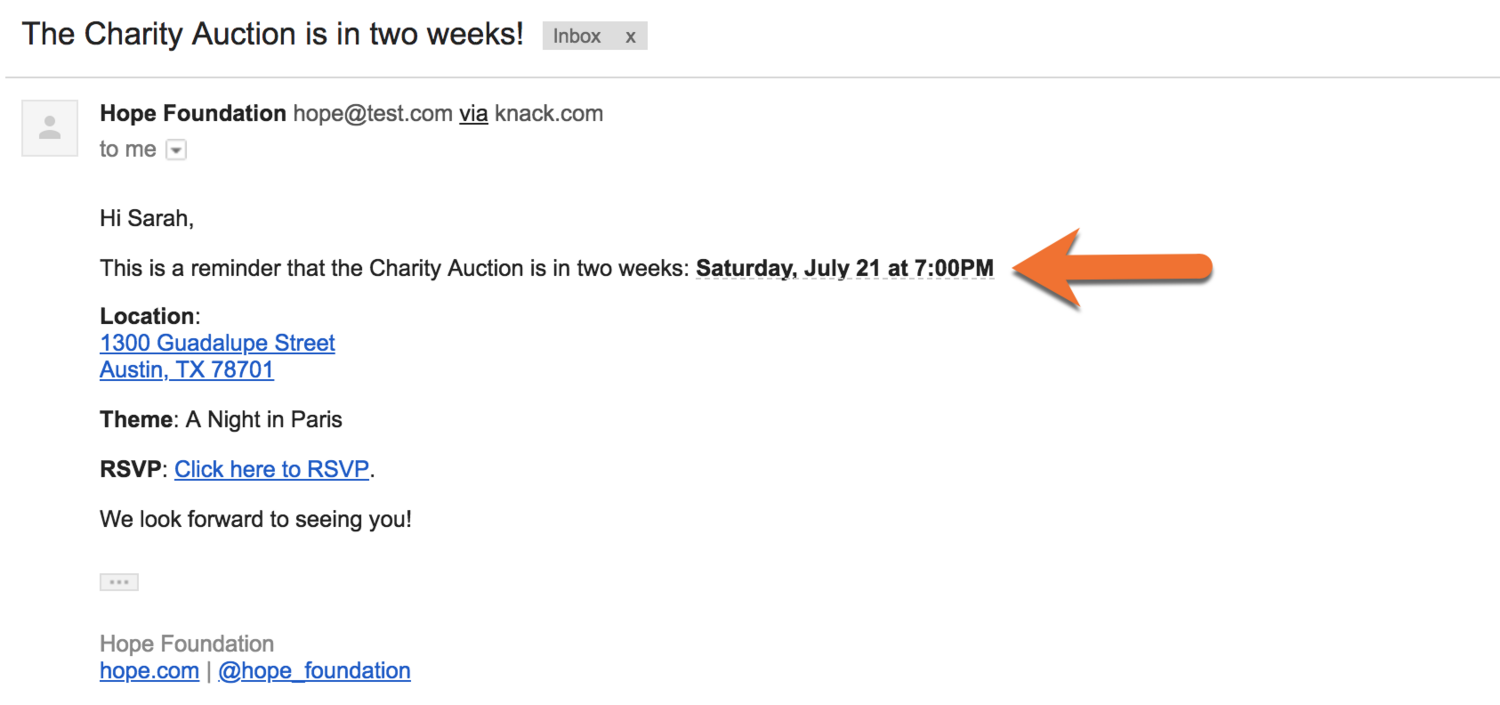Click the Inbox label tag

(578, 36)
